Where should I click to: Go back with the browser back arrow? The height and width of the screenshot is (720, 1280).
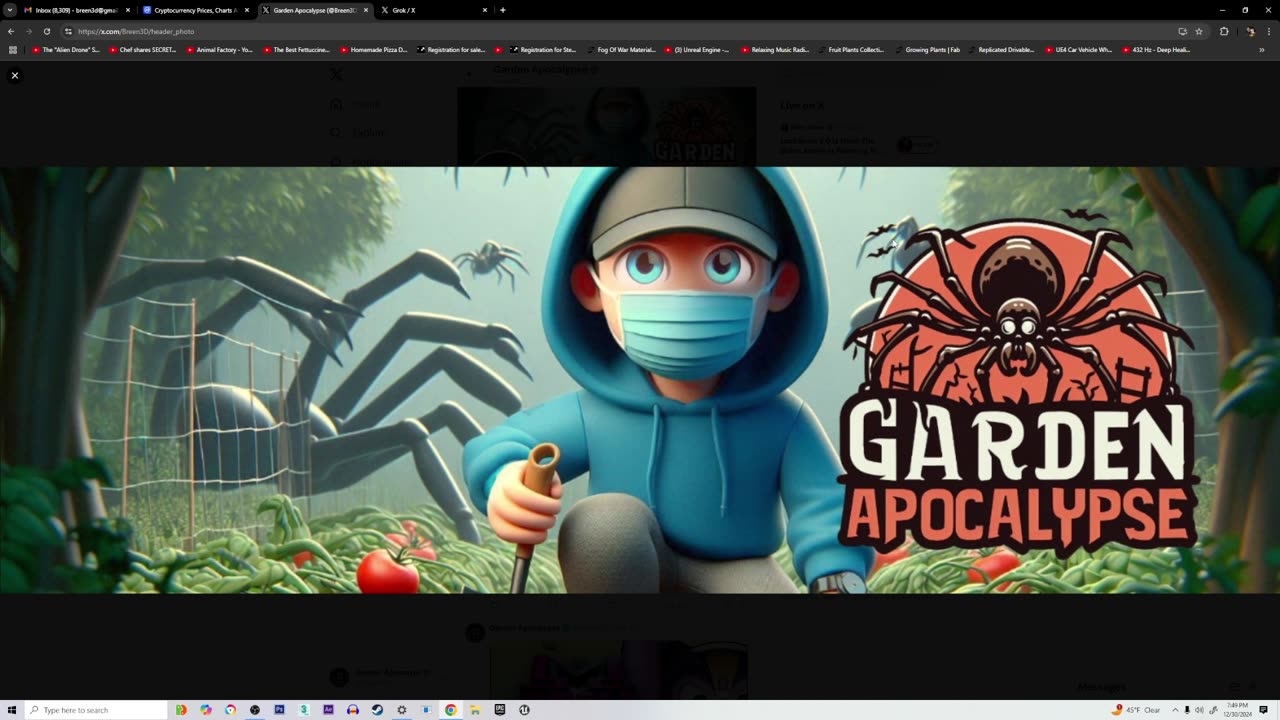point(11,31)
